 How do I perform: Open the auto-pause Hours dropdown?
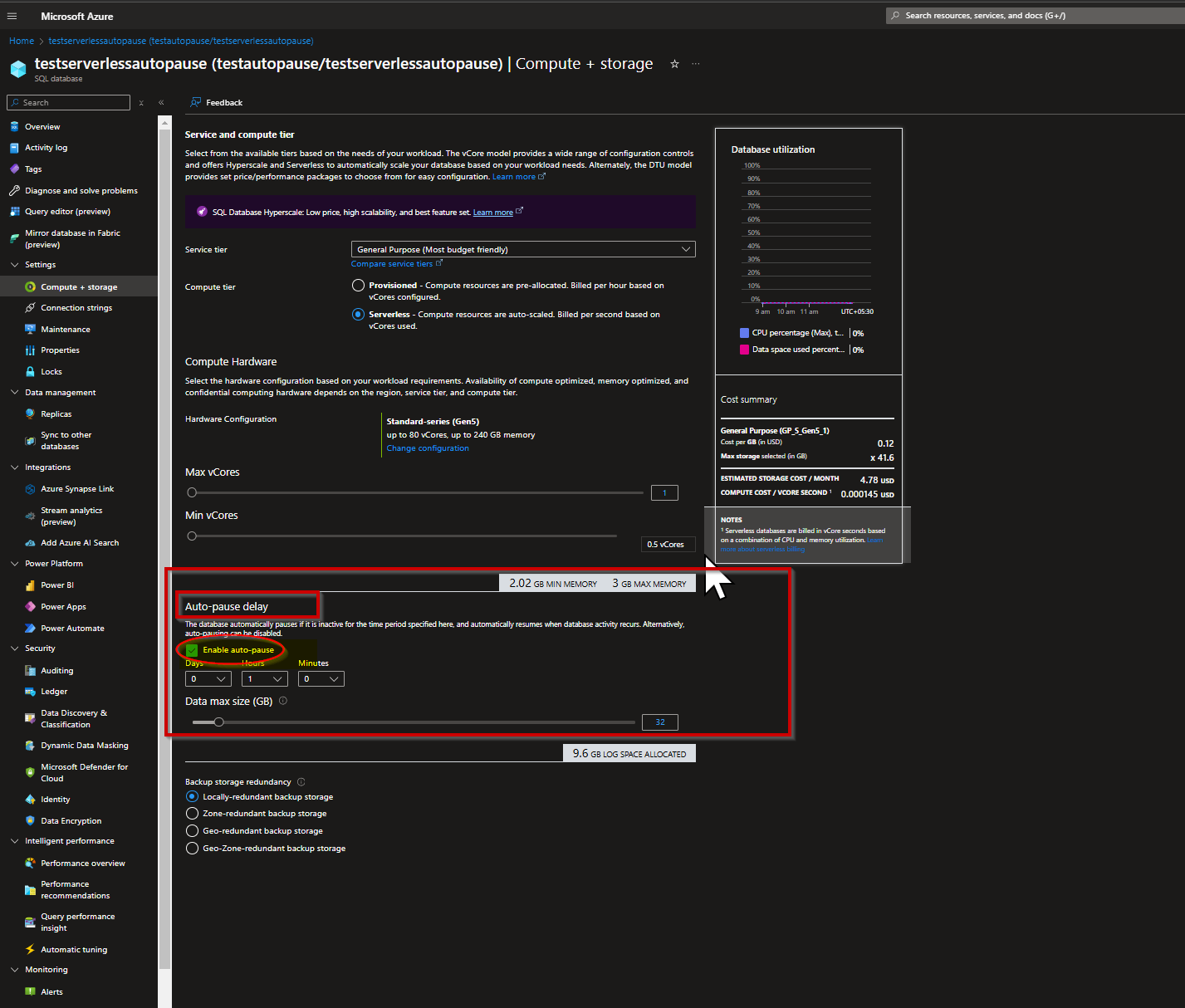(x=265, y=678)
